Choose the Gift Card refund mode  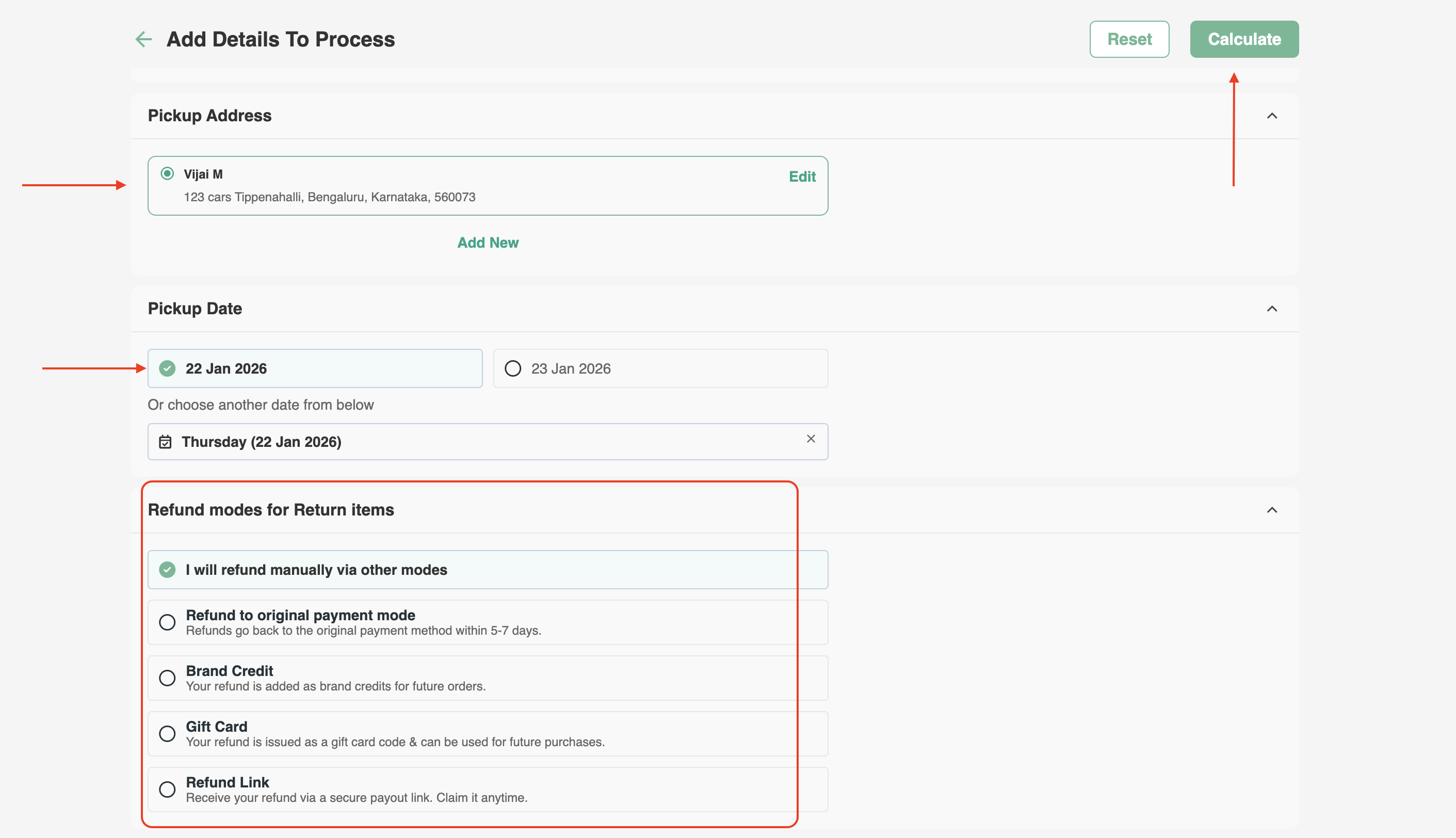[x=168, y=734]
